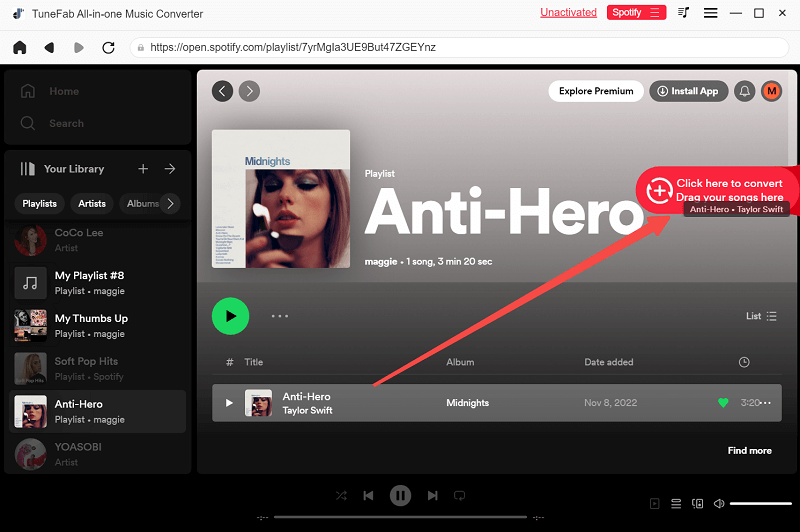Image resolution: width=800 pixels, height=532 pixels.
Task: Click the browser home icon
Action: click(19, 47)
